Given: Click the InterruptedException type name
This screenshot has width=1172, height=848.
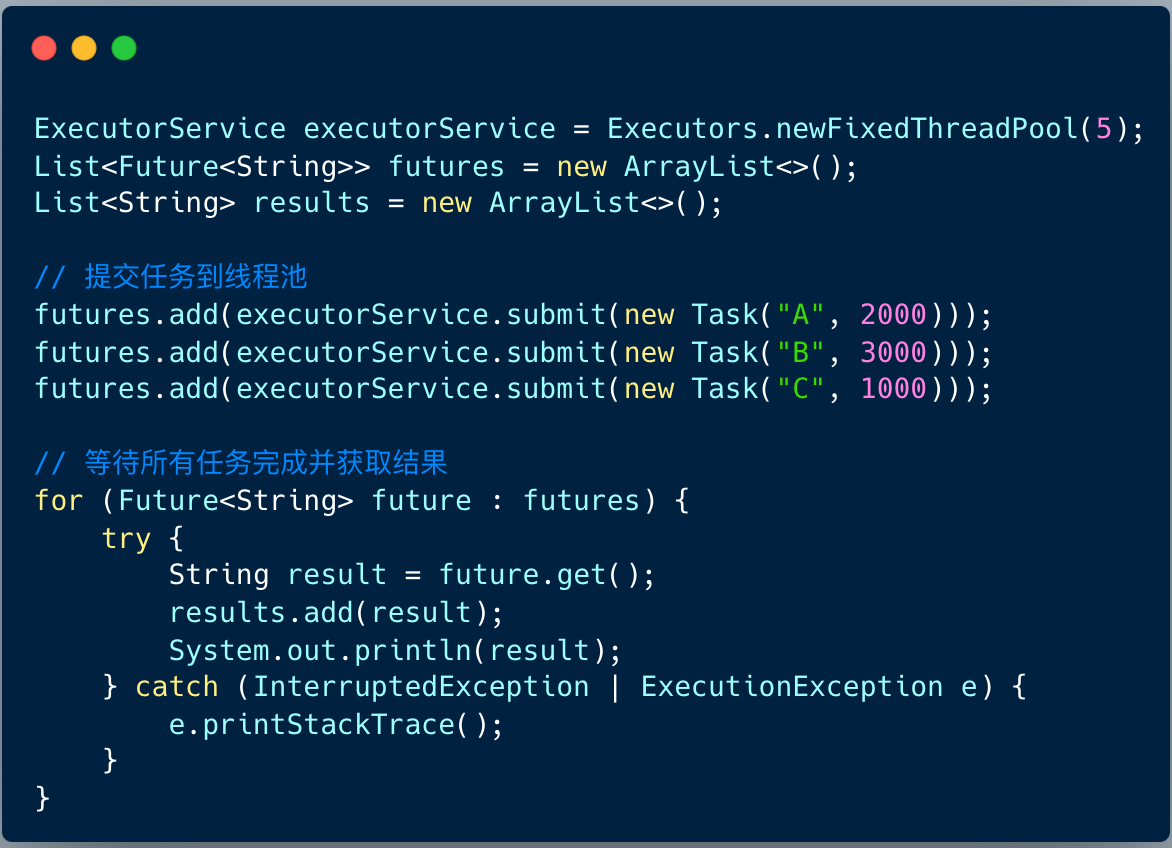Looking at the screenshot, I should click(x=421, y=687).
